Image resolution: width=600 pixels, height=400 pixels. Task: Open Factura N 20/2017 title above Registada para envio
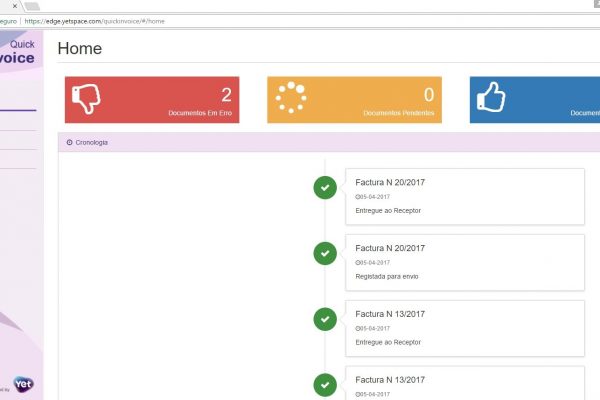coord(390,248)
